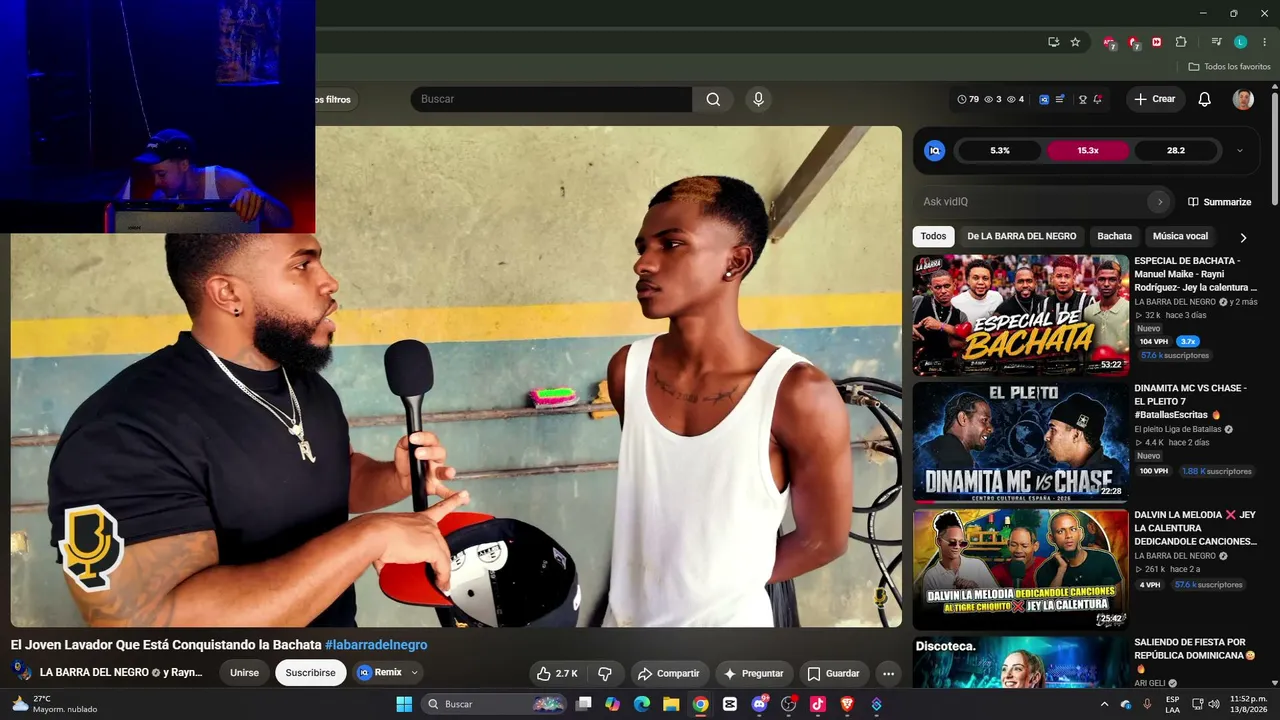Click the red fast-forward extension icon
The height and width of the screenshot is (720, 1280).
pyautogui.click(x=1157, y=42)
